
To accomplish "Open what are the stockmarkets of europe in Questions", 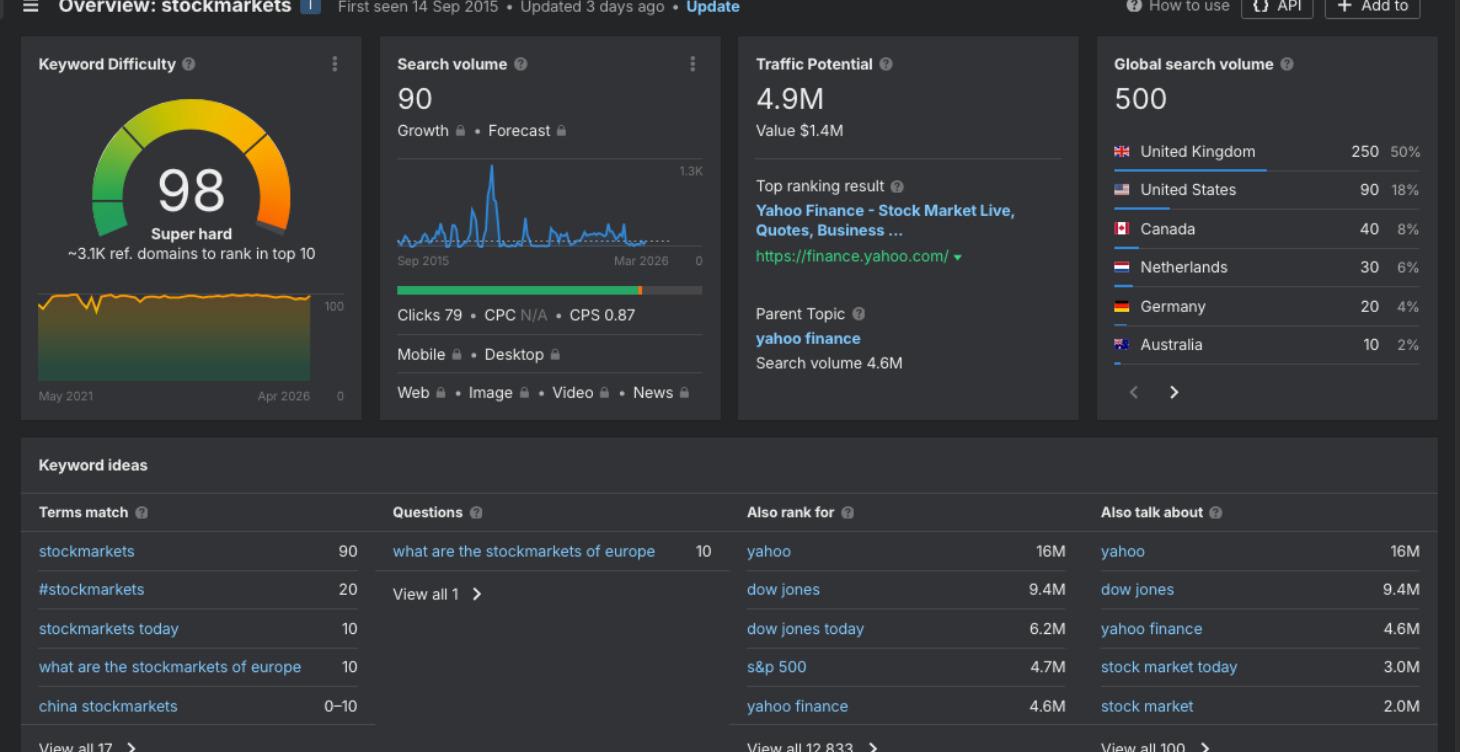I will coord(524,551).
